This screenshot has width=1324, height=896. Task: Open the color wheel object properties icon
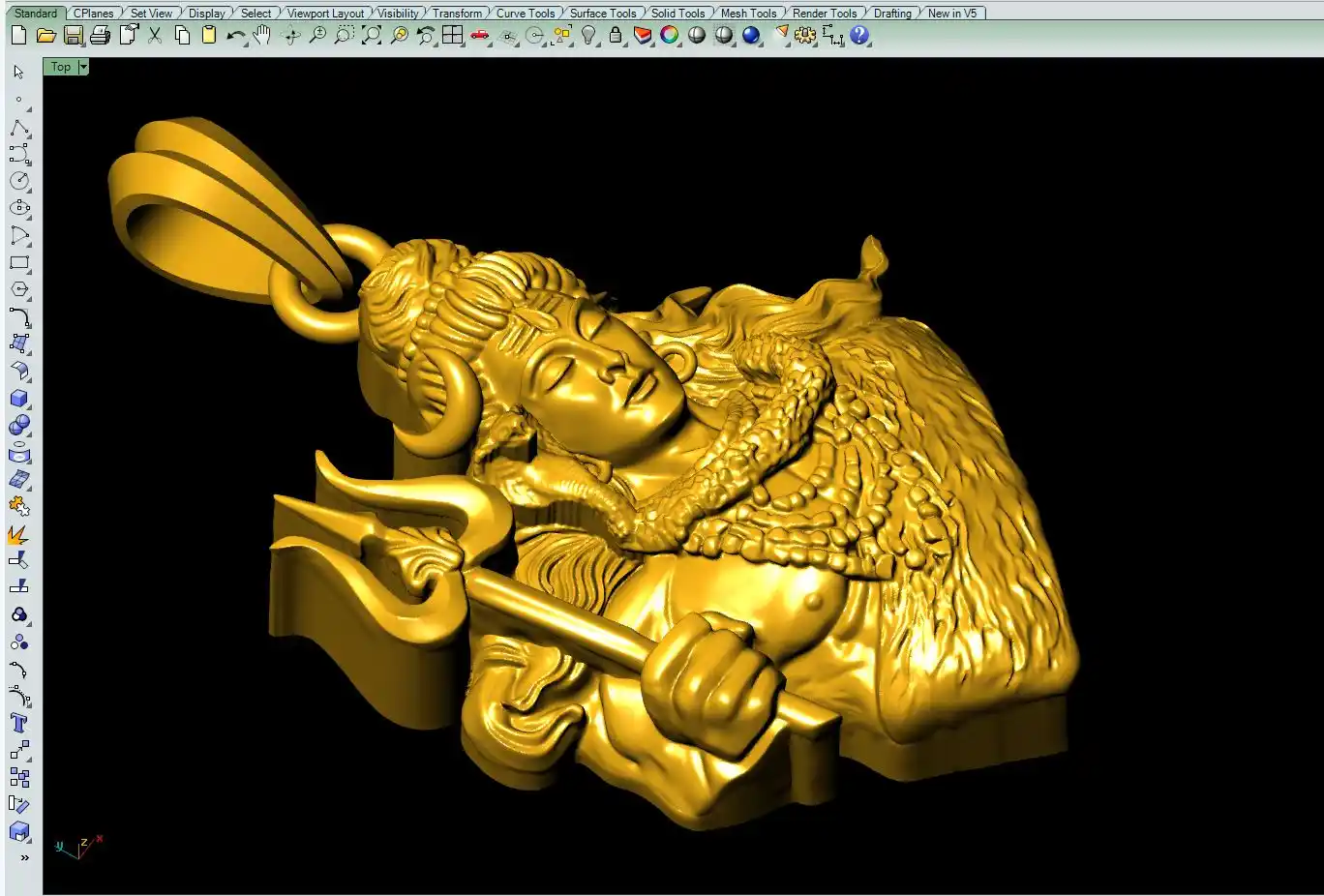click(x=670, y=36)
